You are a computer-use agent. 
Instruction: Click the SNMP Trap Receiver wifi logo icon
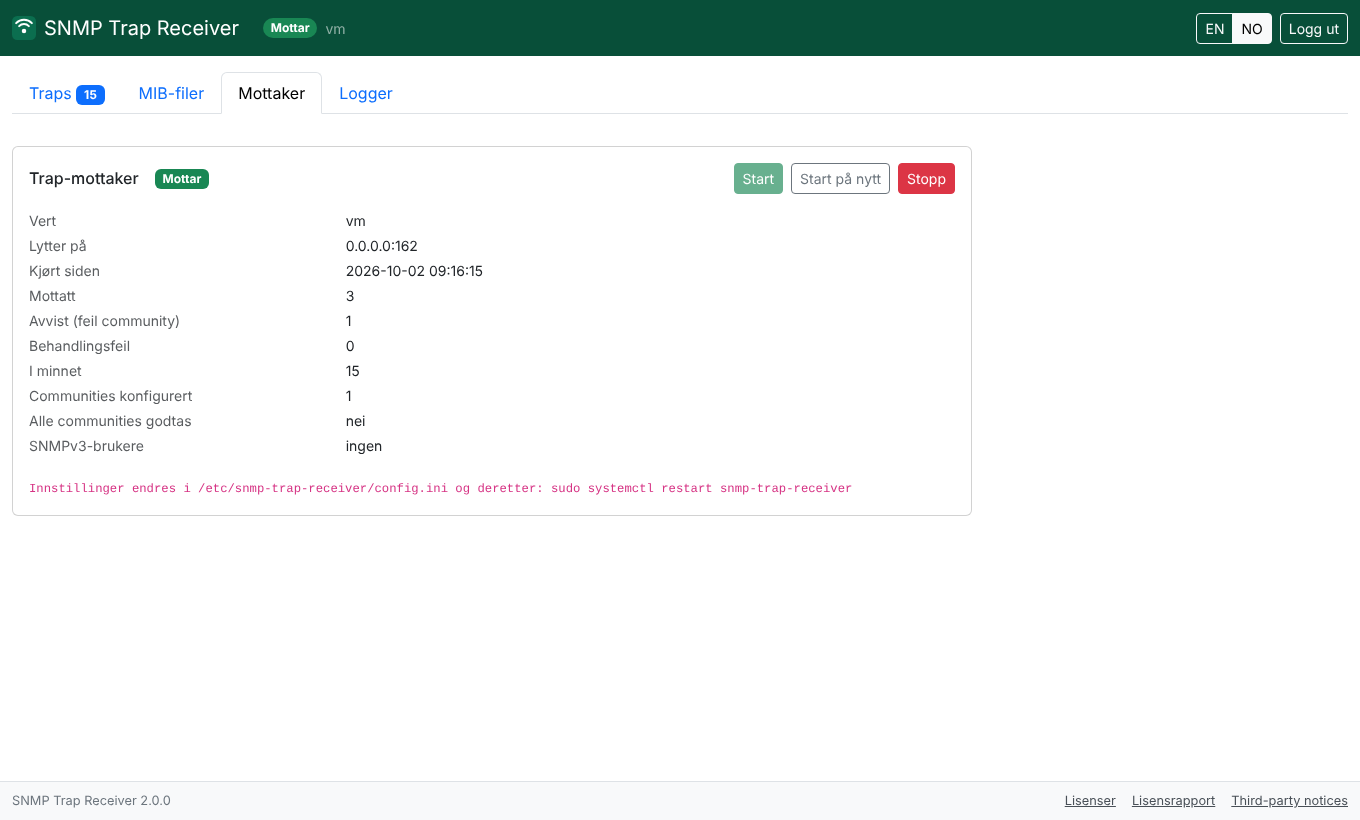[x=24, y=28]
